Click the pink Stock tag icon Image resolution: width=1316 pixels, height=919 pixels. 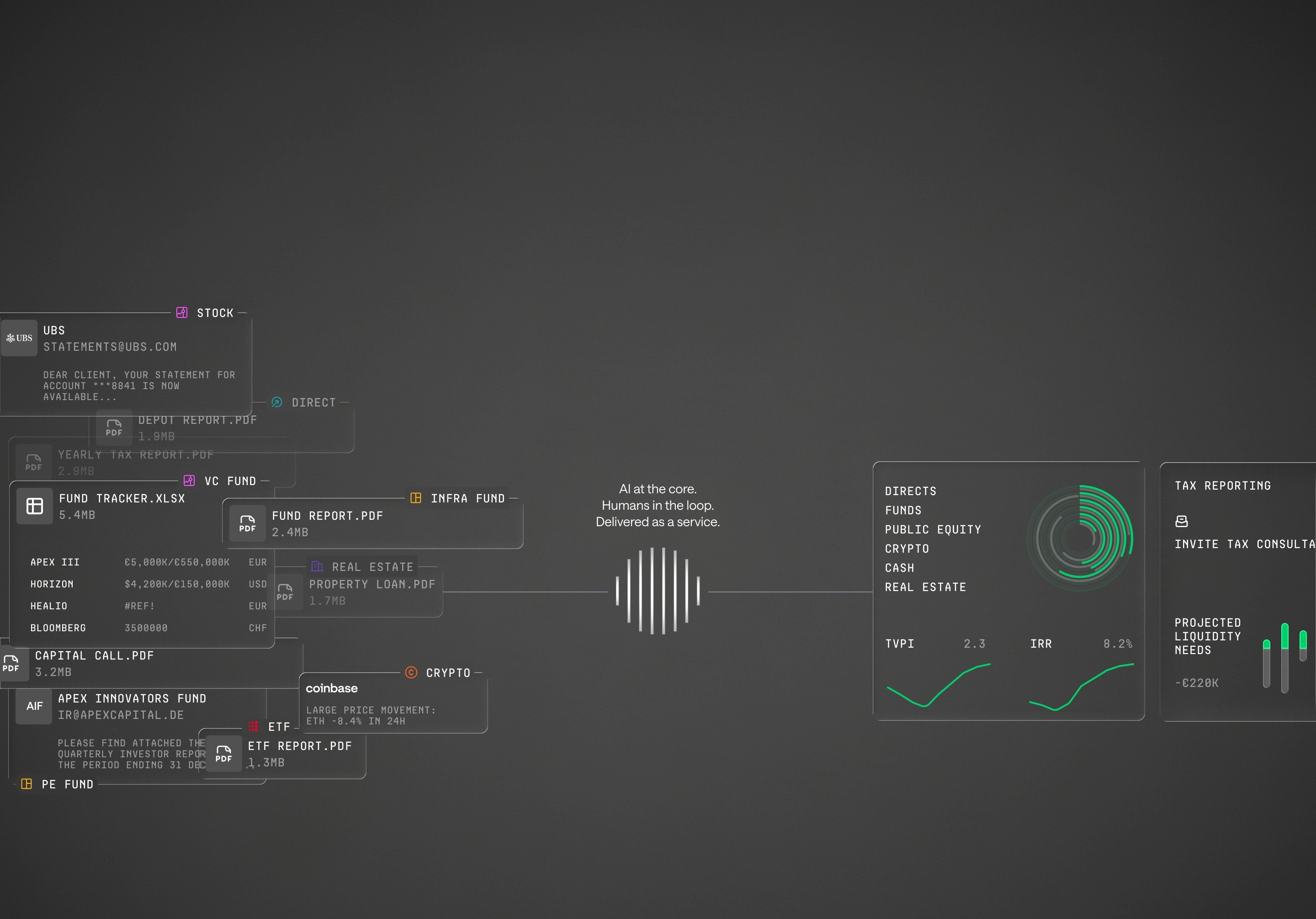[182, 313]
